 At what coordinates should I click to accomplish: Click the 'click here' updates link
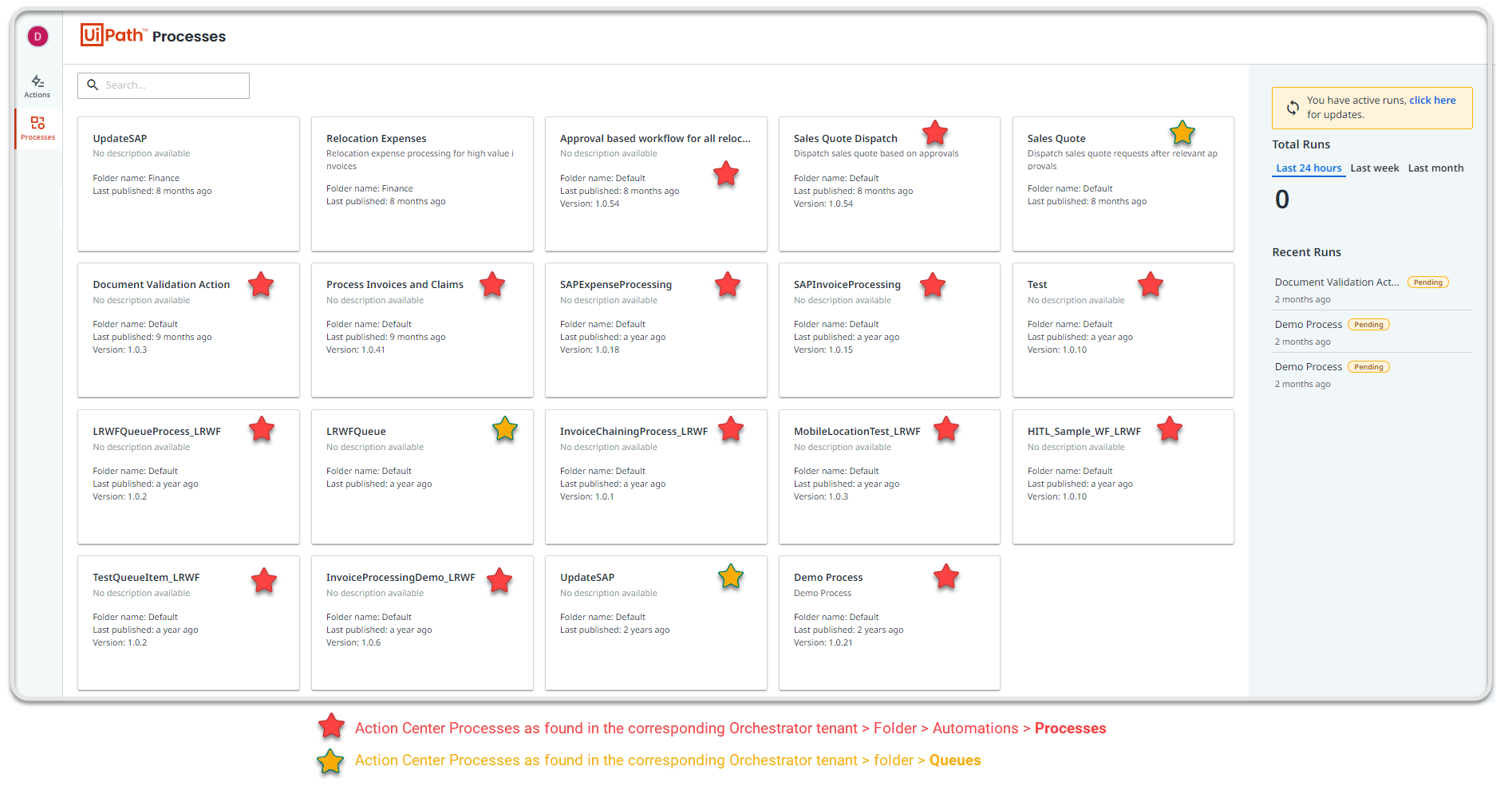click(1432, 101)
